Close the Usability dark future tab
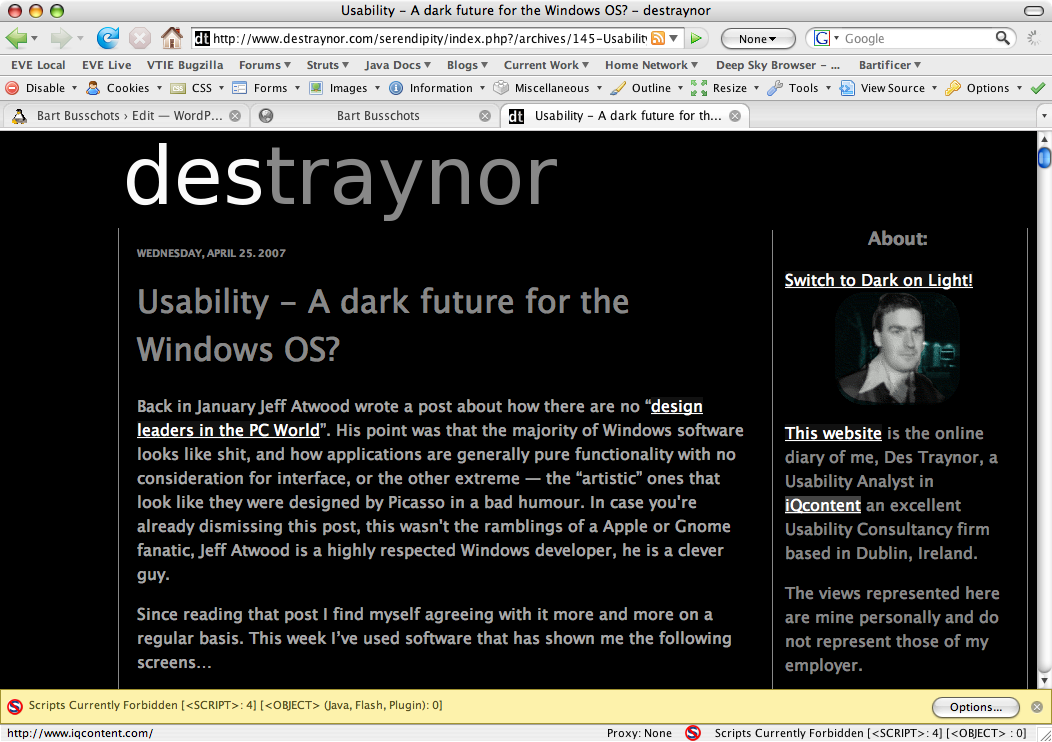Image resolution: width=1052 pixels, height=742 pixels. pyautogui.click(x=735, y=115)
